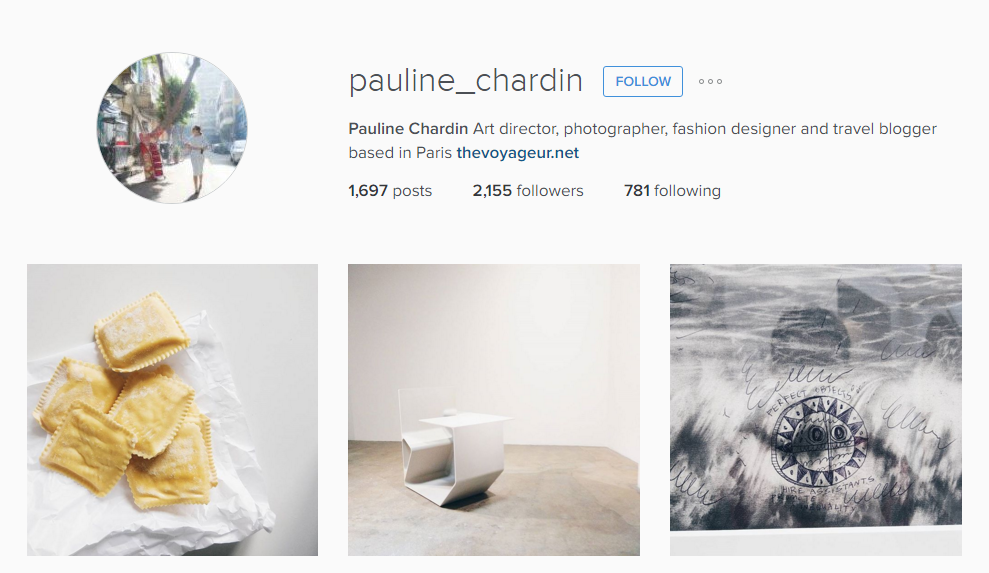989x573 pixels.
Task: Open the circular profile picture
Action: click(x=172, y=128)
